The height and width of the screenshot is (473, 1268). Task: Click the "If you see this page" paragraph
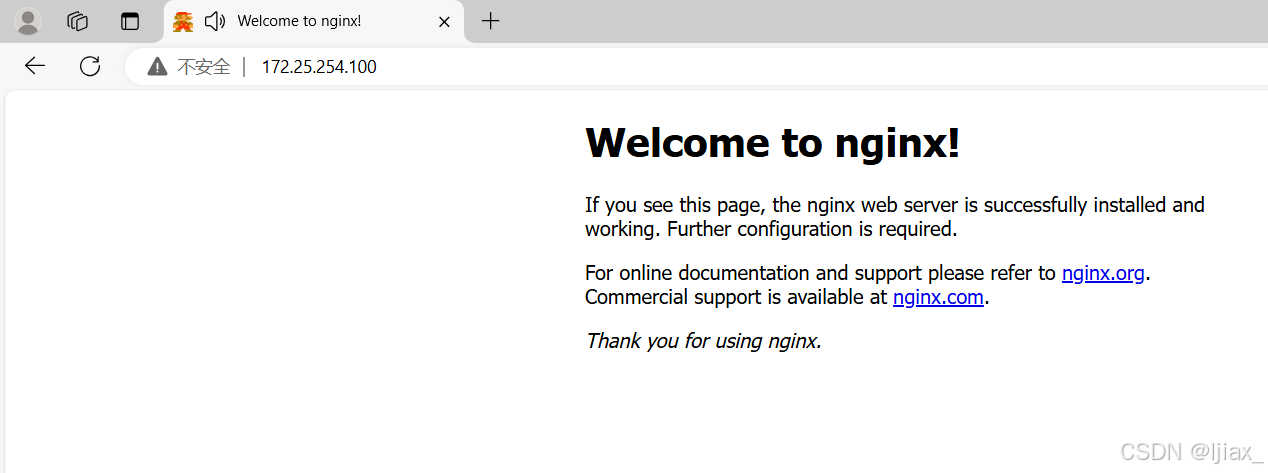[x=895, y=217]
